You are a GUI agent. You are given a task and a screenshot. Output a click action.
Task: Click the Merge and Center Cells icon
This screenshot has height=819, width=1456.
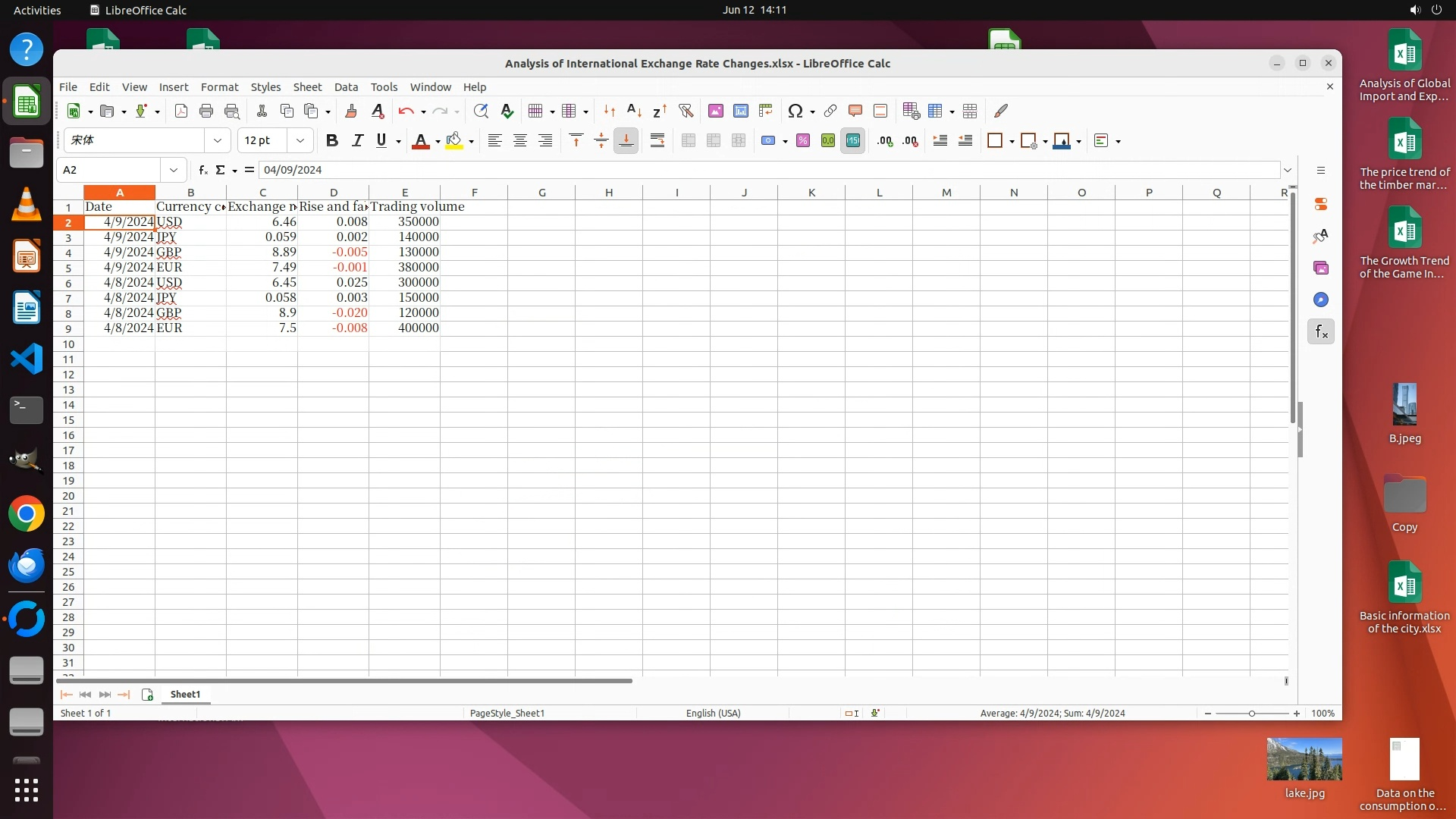click(688, 140)
